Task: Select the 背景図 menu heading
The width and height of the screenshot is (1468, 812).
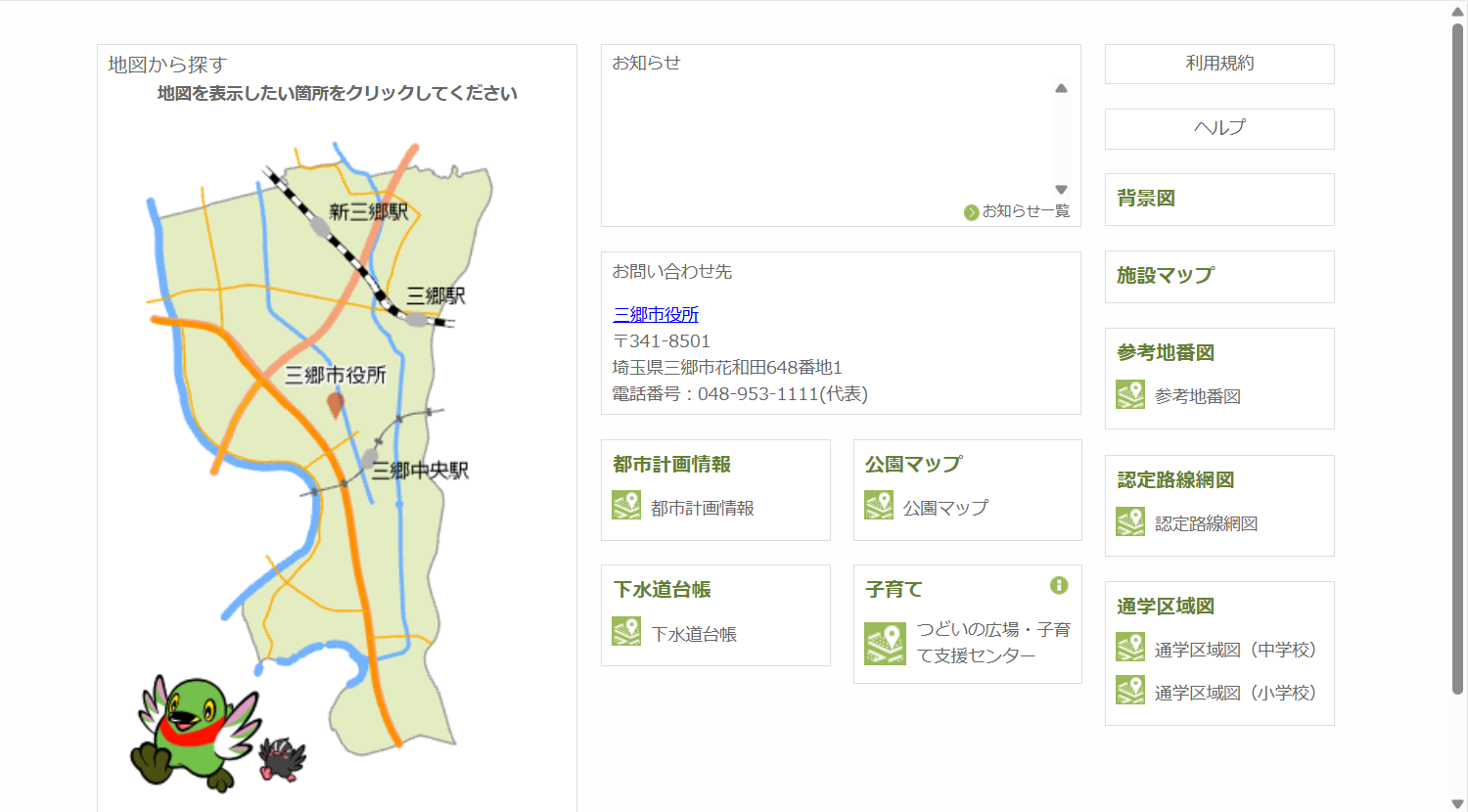Action: coord(1146,198)
